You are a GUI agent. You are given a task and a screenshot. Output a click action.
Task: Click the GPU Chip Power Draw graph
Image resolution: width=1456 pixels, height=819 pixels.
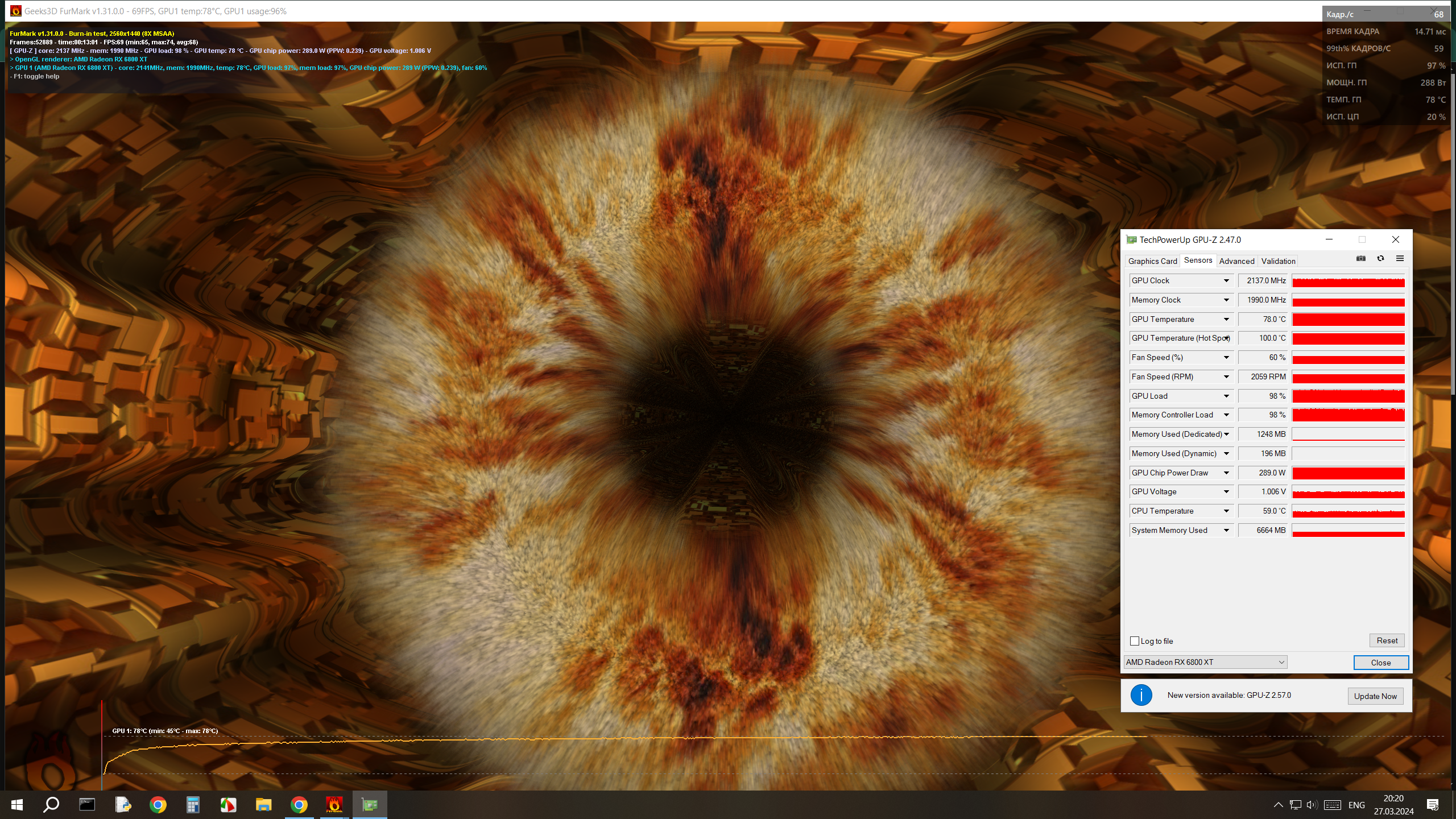1348,473
